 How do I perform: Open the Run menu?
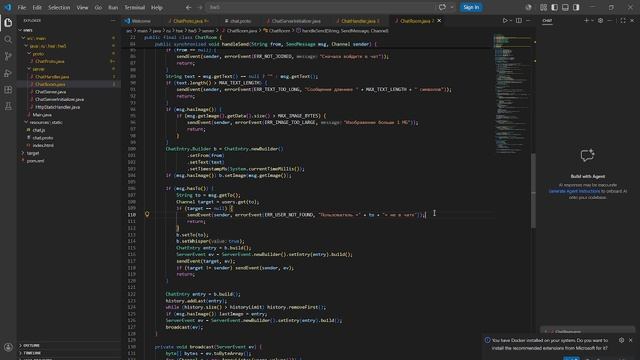click(x=113, y=7)
